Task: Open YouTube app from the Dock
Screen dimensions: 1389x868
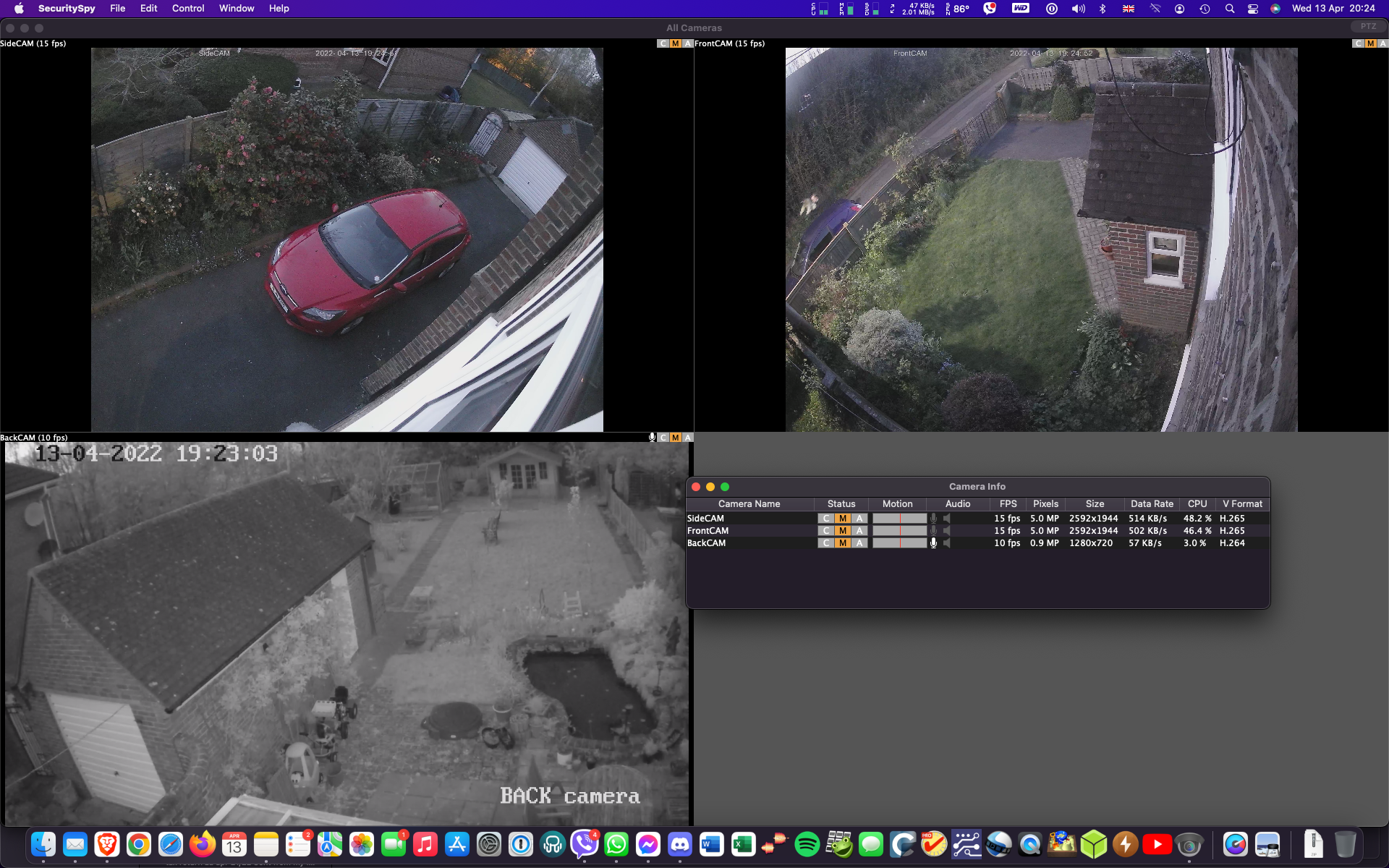Action: pyautogui.click(x=1157, y=844)
